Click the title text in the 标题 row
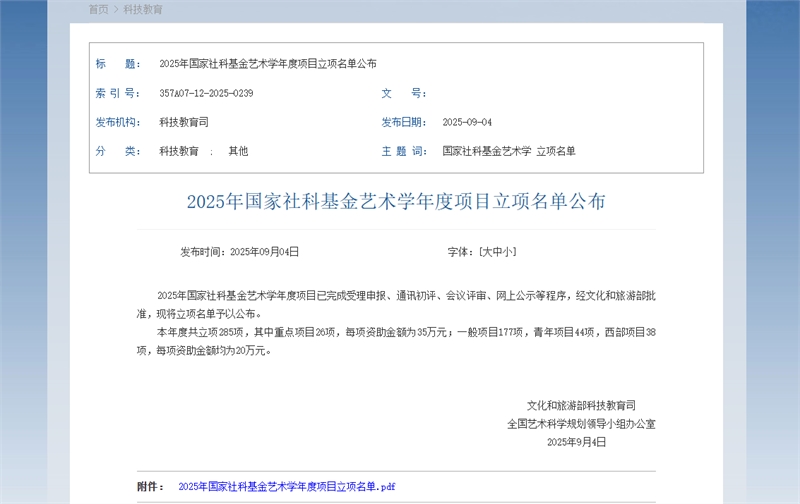Viewport: 800px width, 504px height. [x=268, y=64]
